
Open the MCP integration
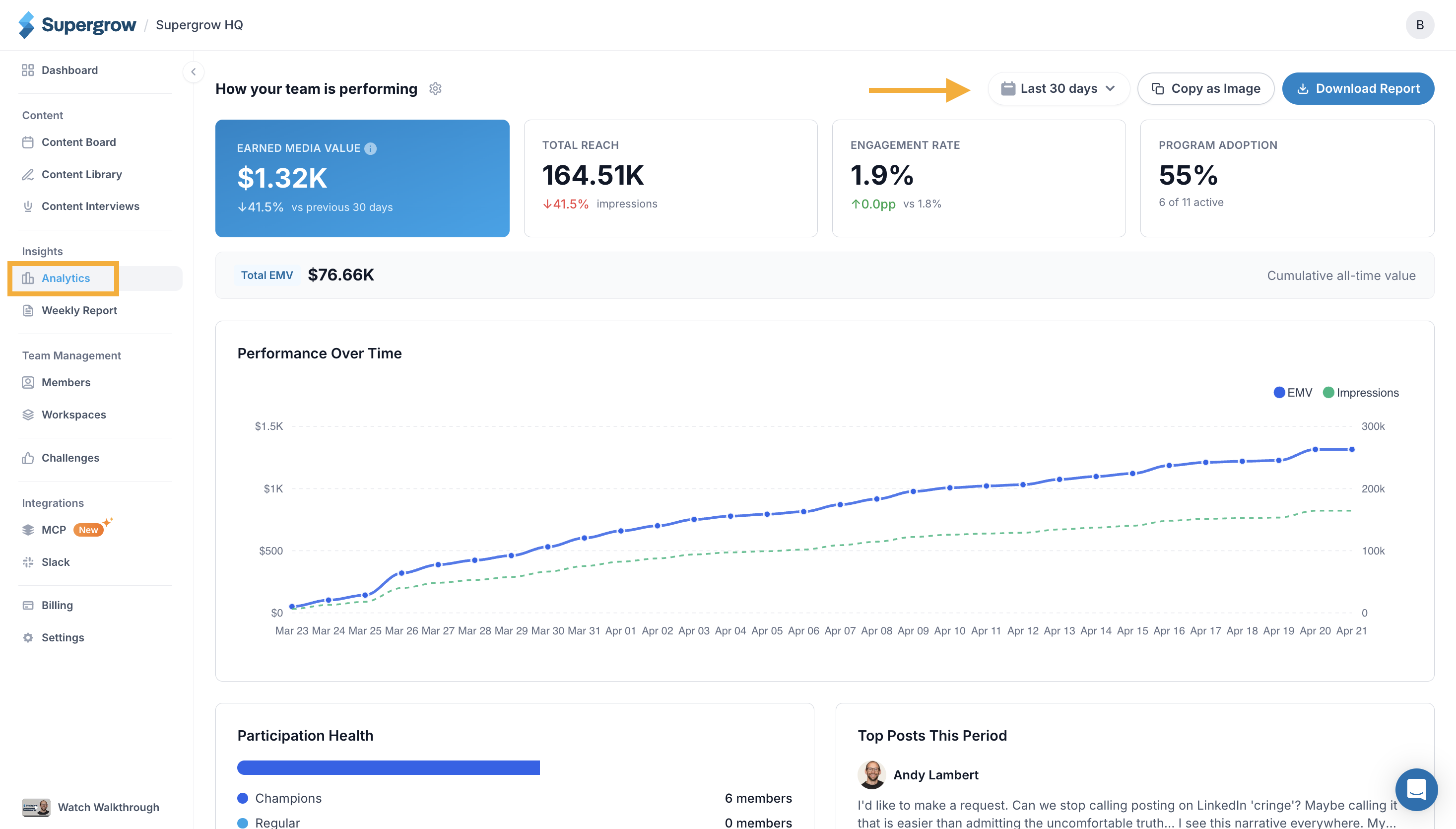click(54, 530)
